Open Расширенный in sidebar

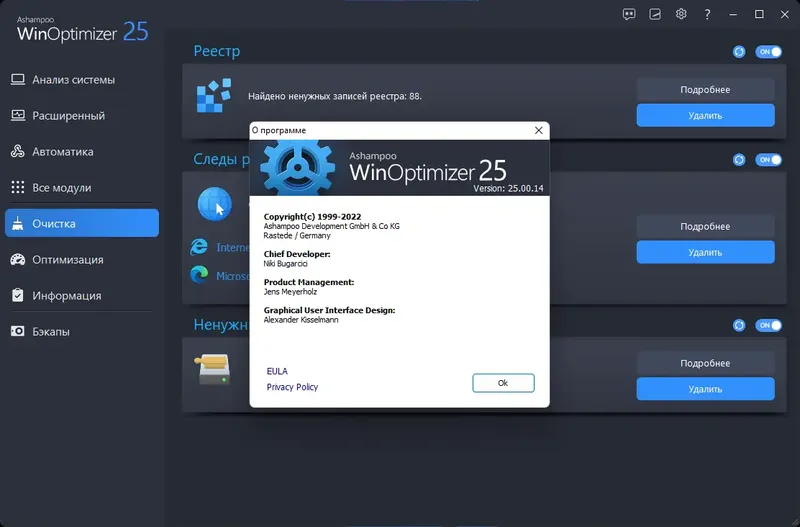point(82,115)
